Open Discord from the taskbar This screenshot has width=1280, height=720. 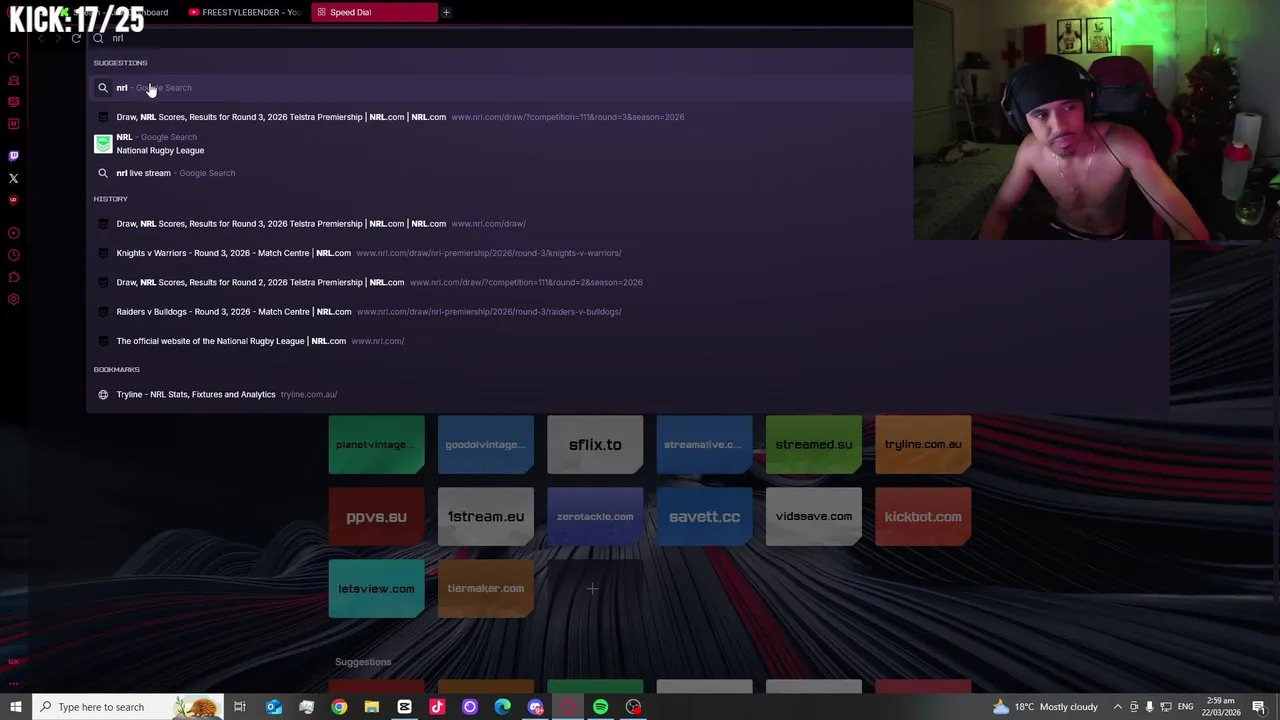coord(535,707)
